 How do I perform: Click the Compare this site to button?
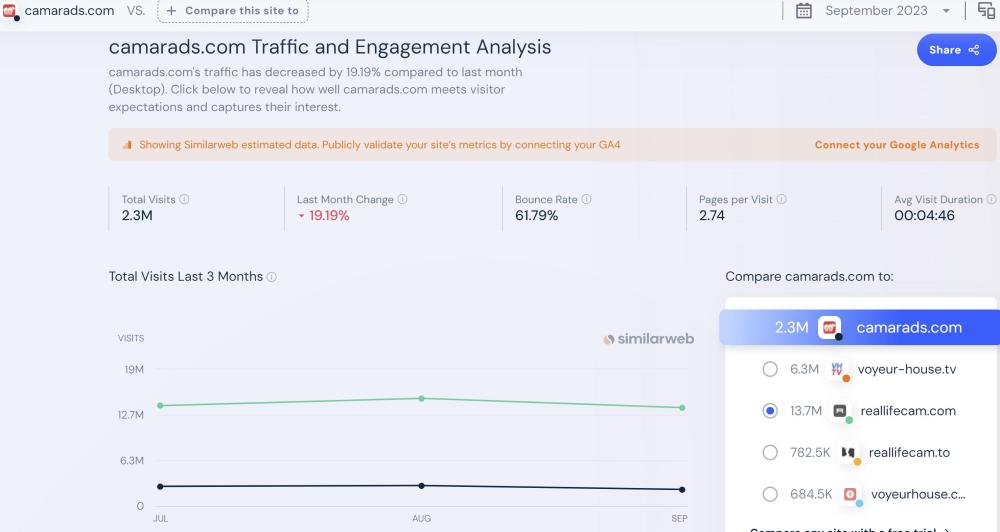click(233, 11)
